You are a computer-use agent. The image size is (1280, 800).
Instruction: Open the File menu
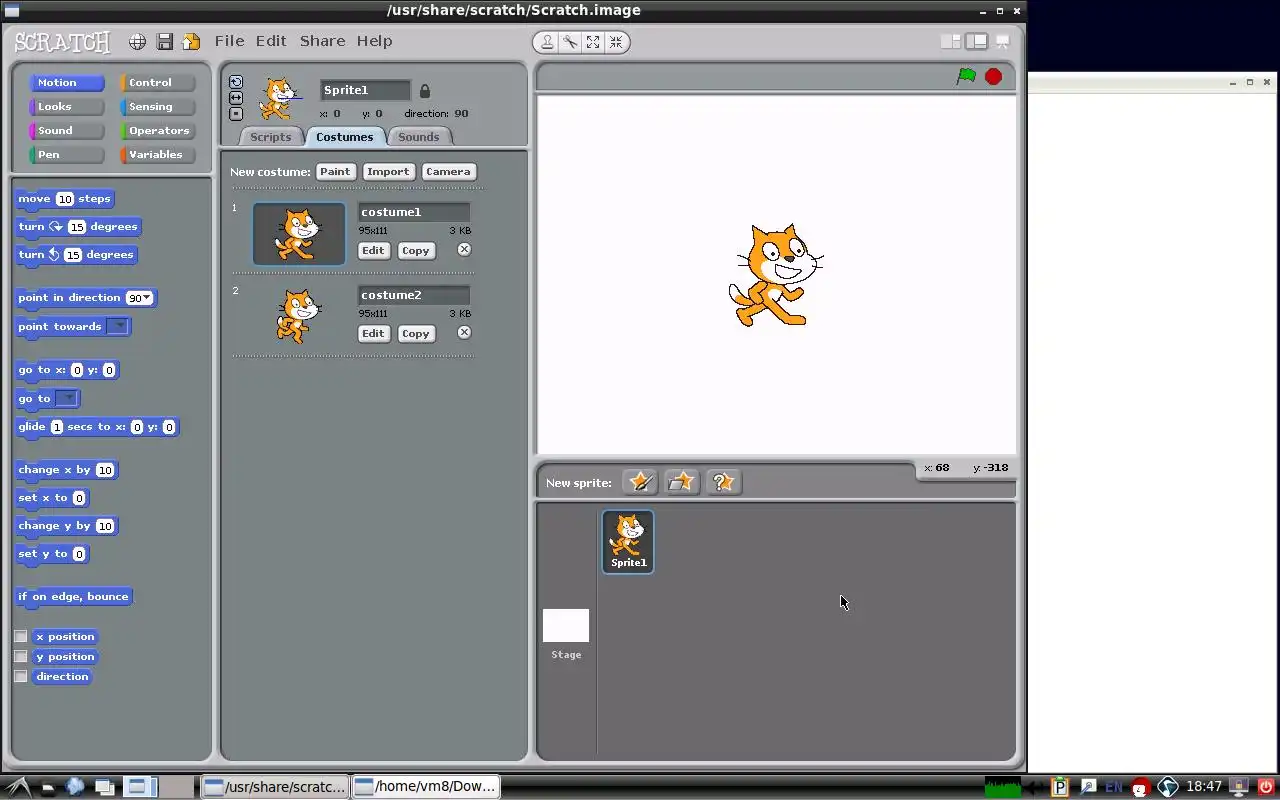229,41
